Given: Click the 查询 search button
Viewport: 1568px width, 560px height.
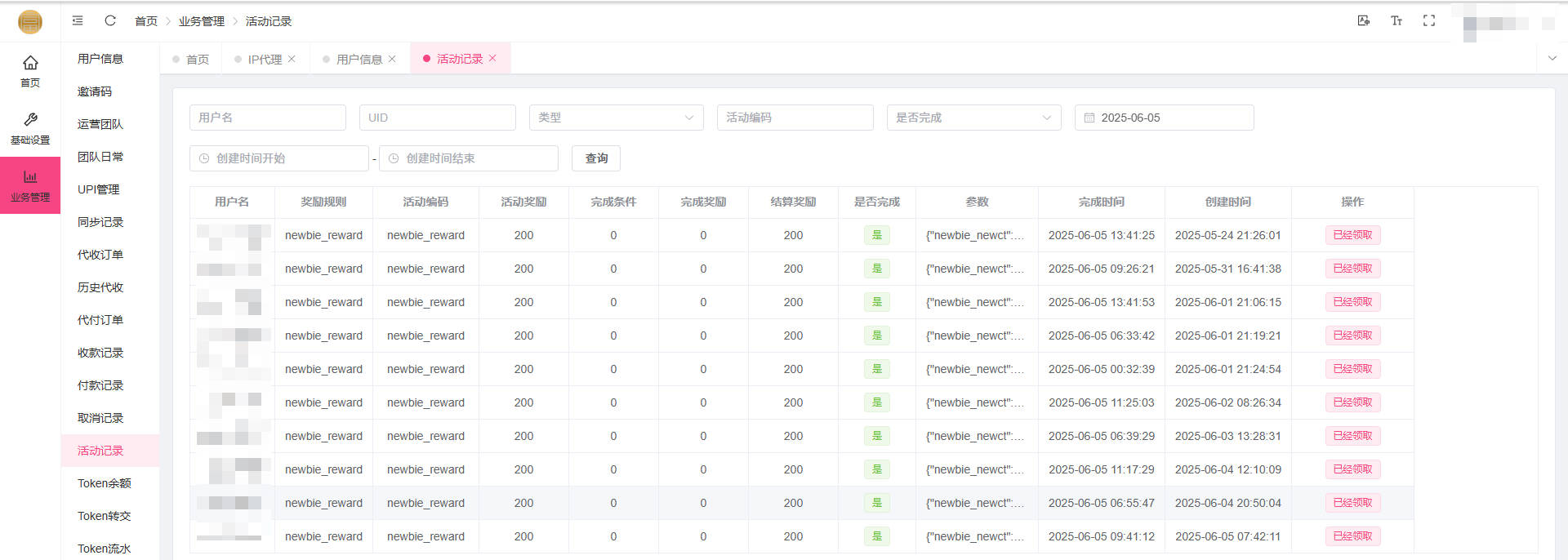Looking at the screenshot, I should coord(596,158).
